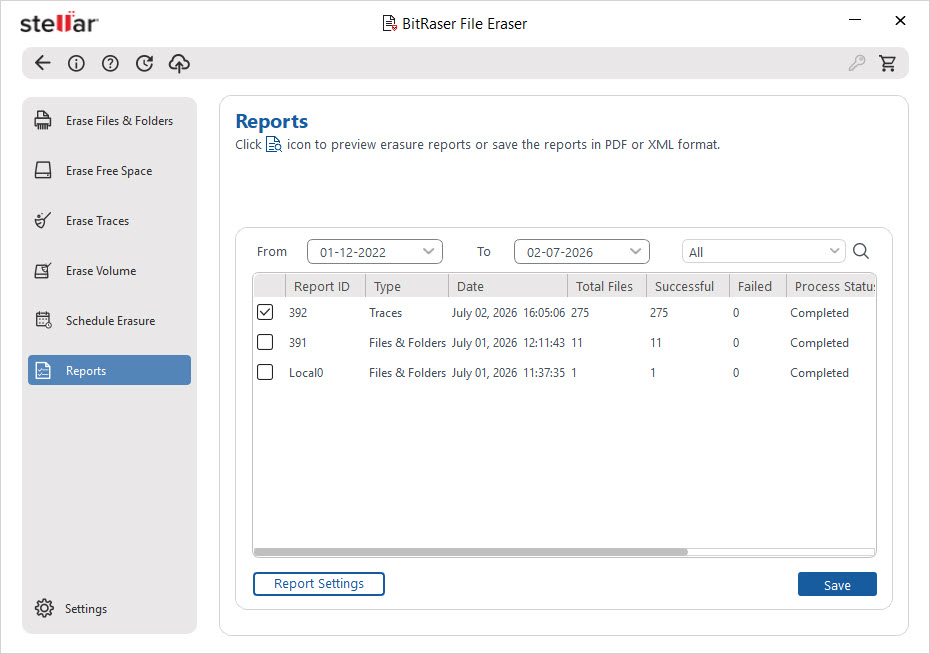
Task: Click the Total Files column header
Action: pos(607,286)
